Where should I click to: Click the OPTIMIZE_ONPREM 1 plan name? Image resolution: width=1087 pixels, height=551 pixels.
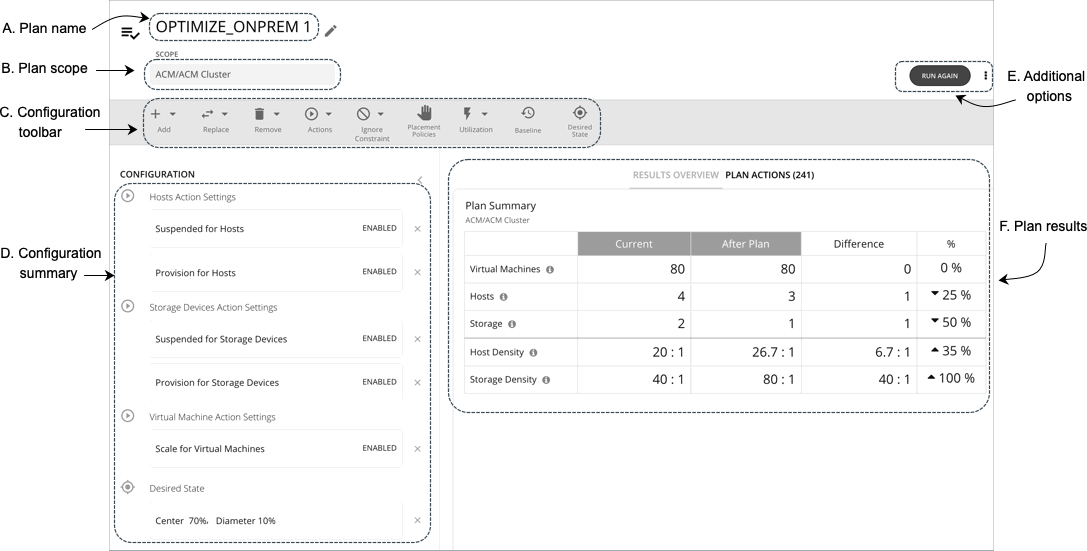pos(233,27)
